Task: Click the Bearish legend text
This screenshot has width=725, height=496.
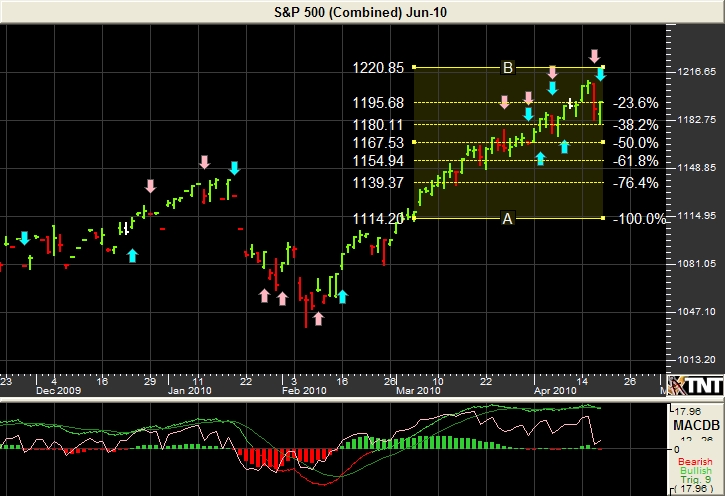Action: (x=695, y=461)
